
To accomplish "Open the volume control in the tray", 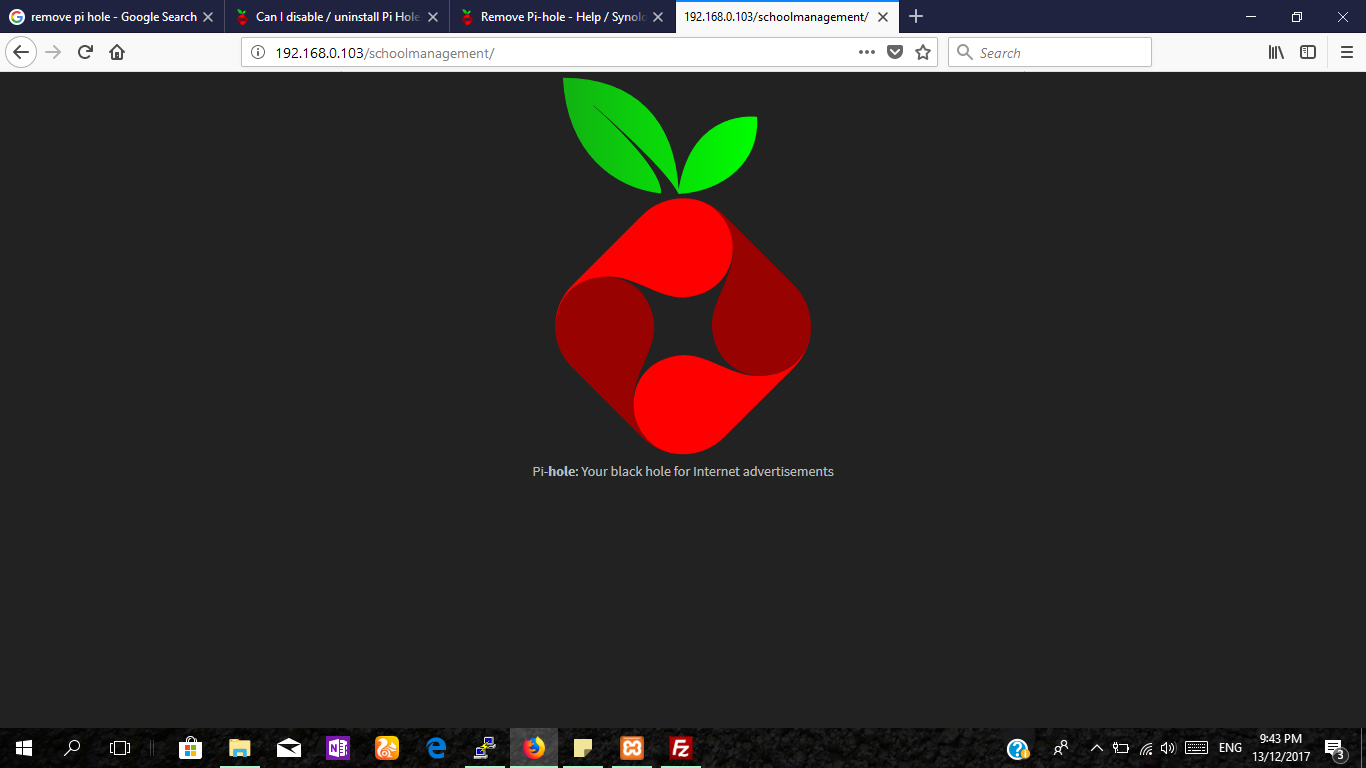I will point(1168,748).
